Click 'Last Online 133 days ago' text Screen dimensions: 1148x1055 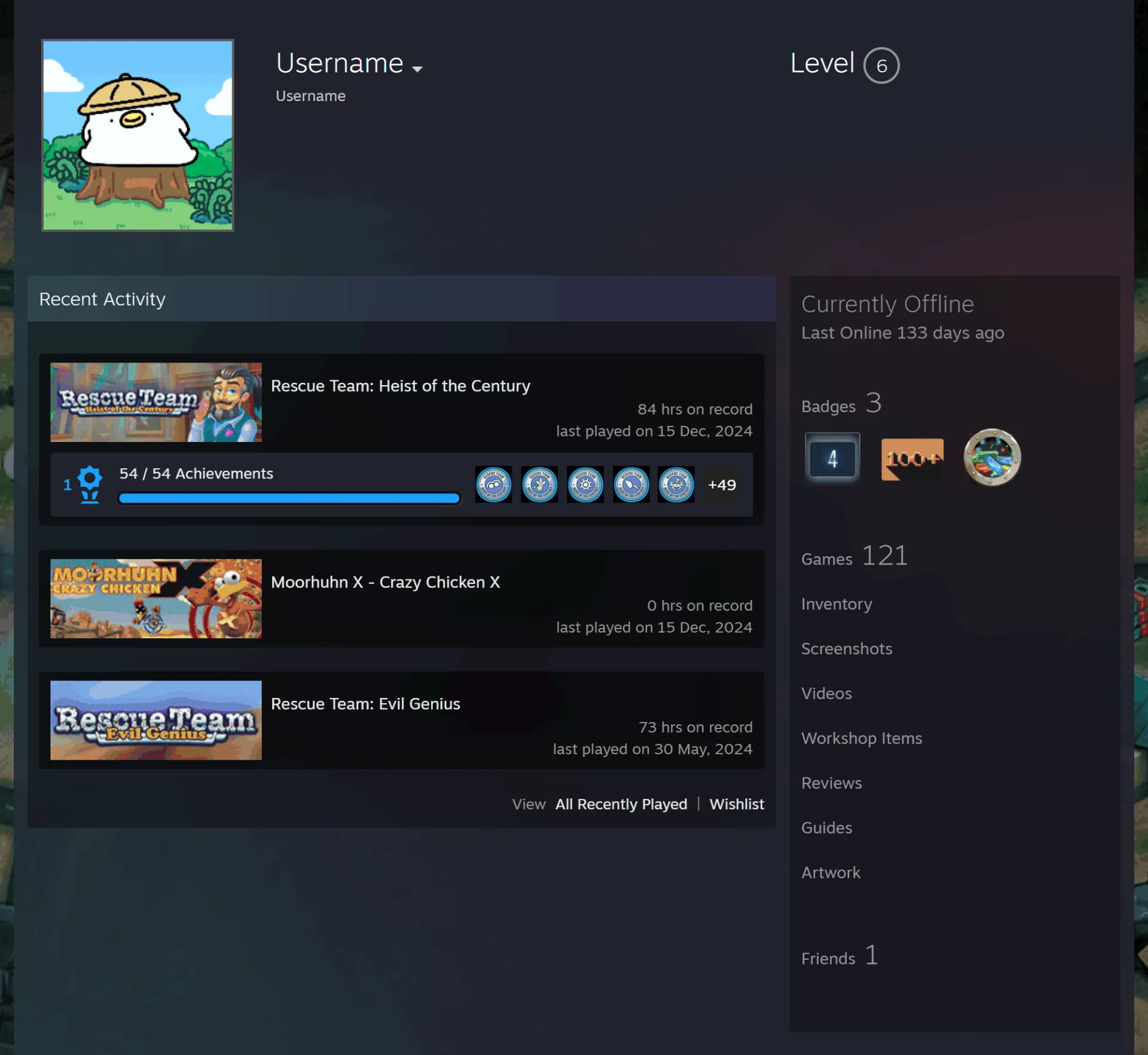coord(903,333)
